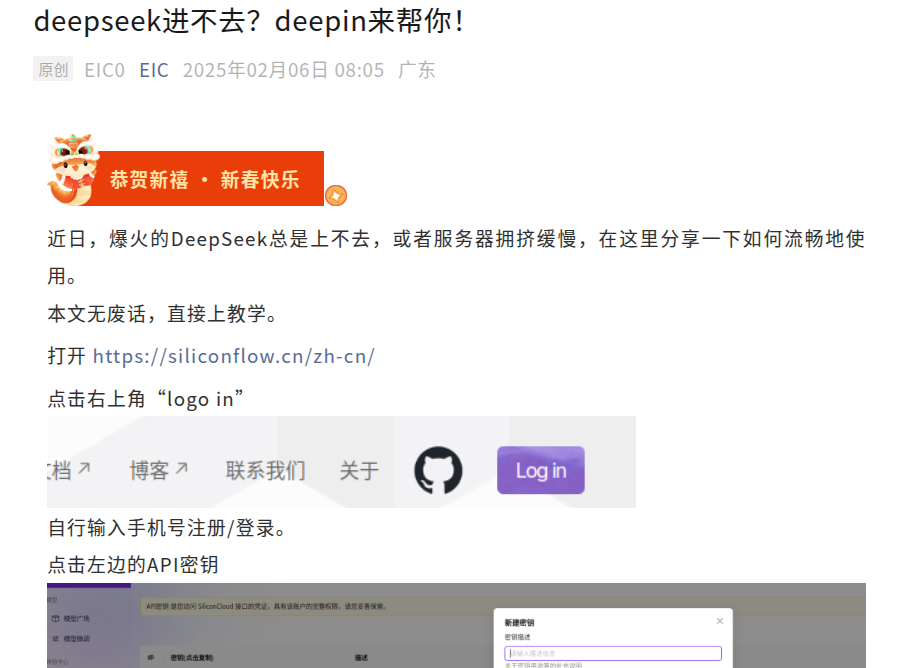Click the 模型广场 cube icon

point(55,619)
